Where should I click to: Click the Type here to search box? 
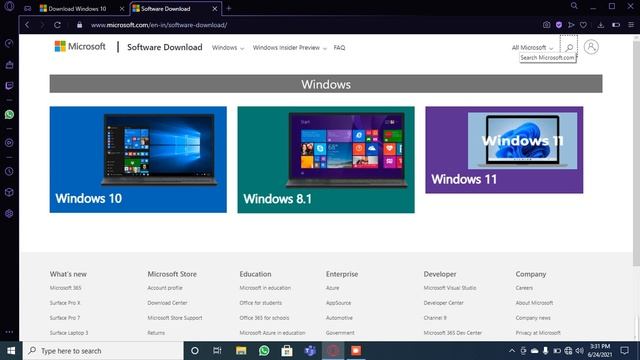(x=104, y=351)
